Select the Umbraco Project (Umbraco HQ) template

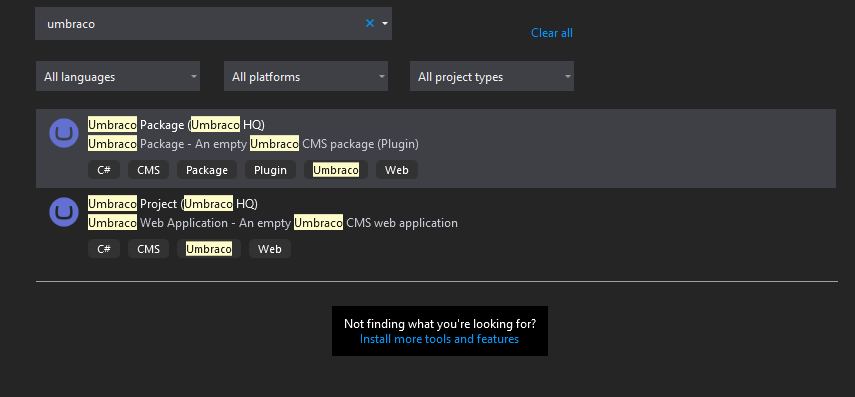436,227
